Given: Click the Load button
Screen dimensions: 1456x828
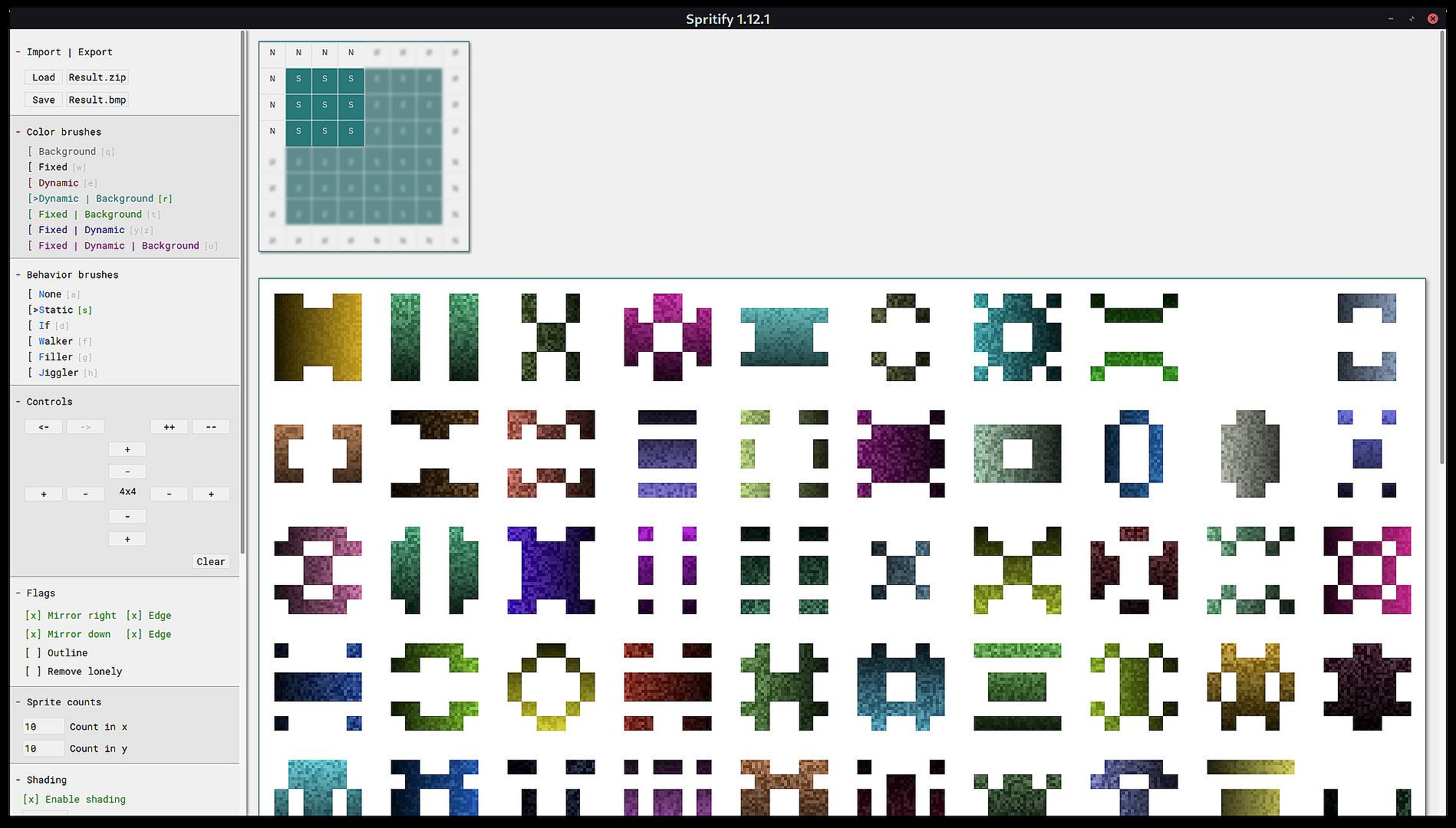Looking at the screenshot, I should tap(44, 77).
